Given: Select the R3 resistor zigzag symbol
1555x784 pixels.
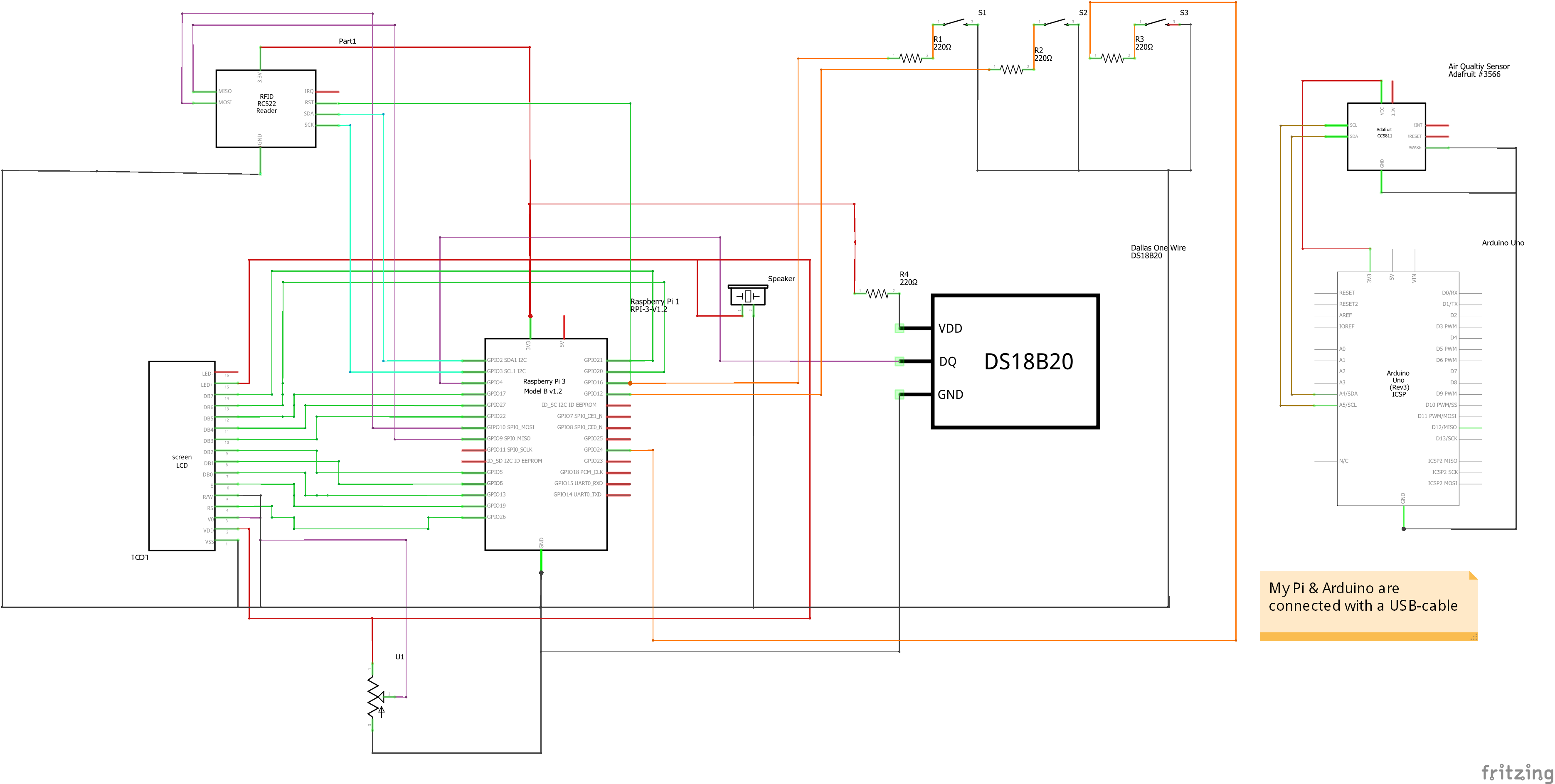Looking at the screenshot, I should pos(1112,59).
